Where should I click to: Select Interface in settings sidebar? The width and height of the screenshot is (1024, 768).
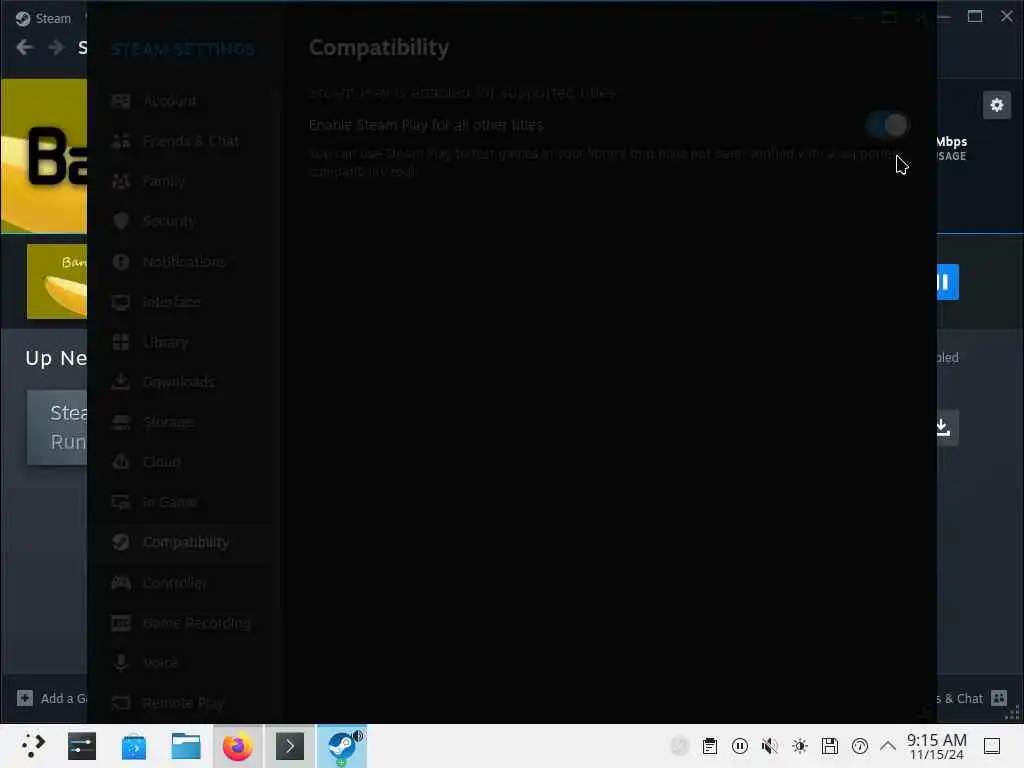pos(184,302)
